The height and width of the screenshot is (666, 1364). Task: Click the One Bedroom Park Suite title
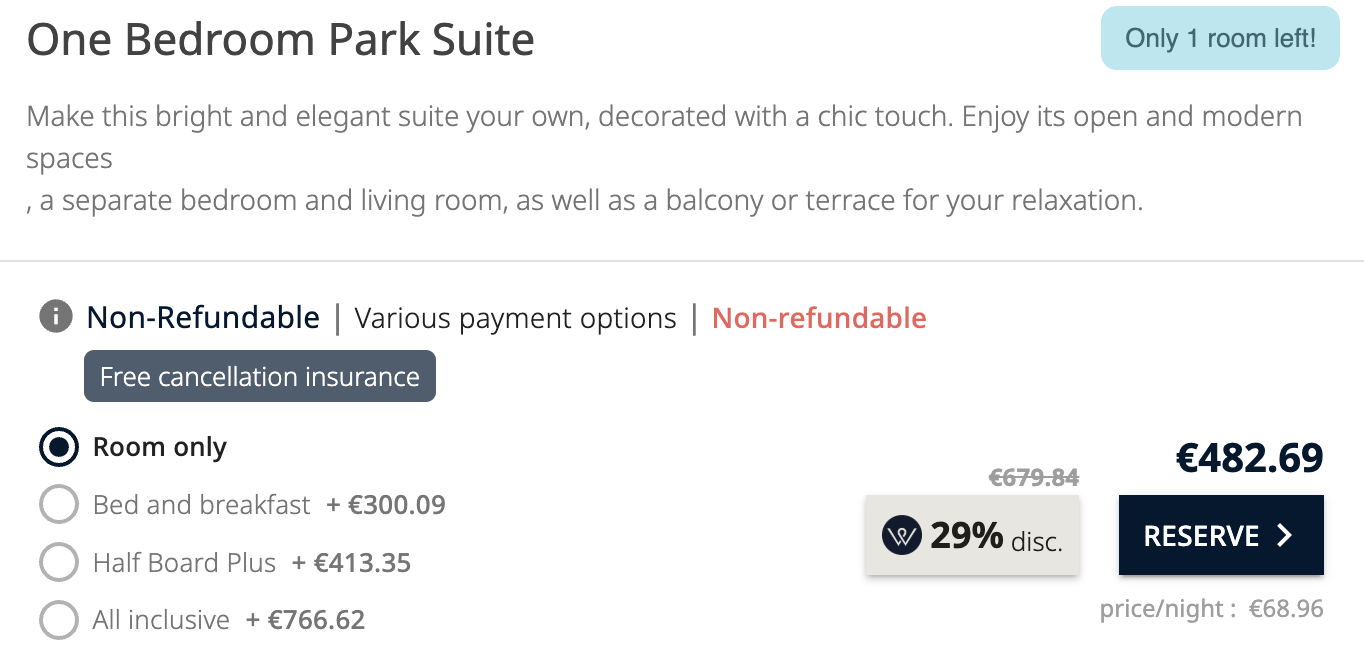281,40
